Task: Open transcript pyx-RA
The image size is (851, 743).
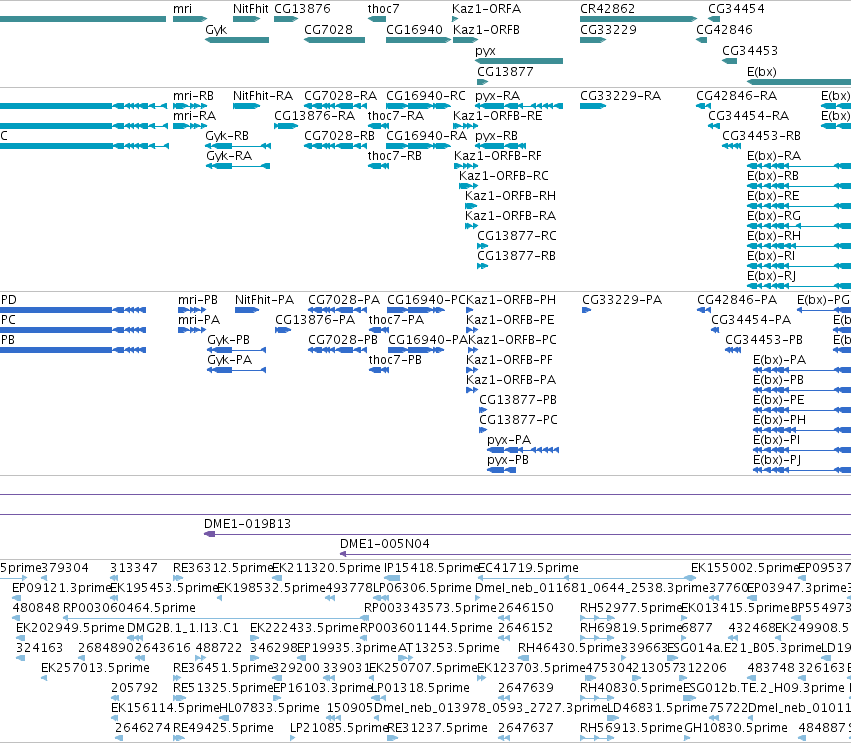Action: click(519, 106)
